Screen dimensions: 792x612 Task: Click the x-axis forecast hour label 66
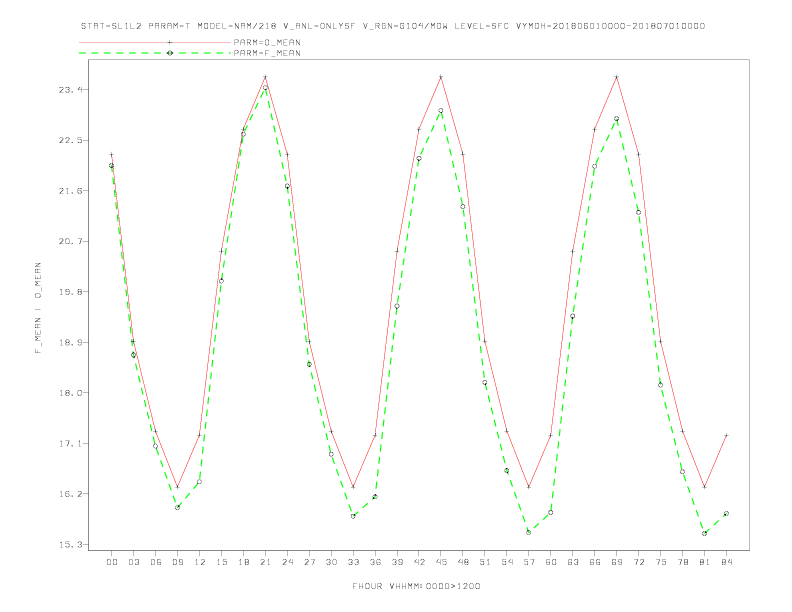tap(595, 562)
